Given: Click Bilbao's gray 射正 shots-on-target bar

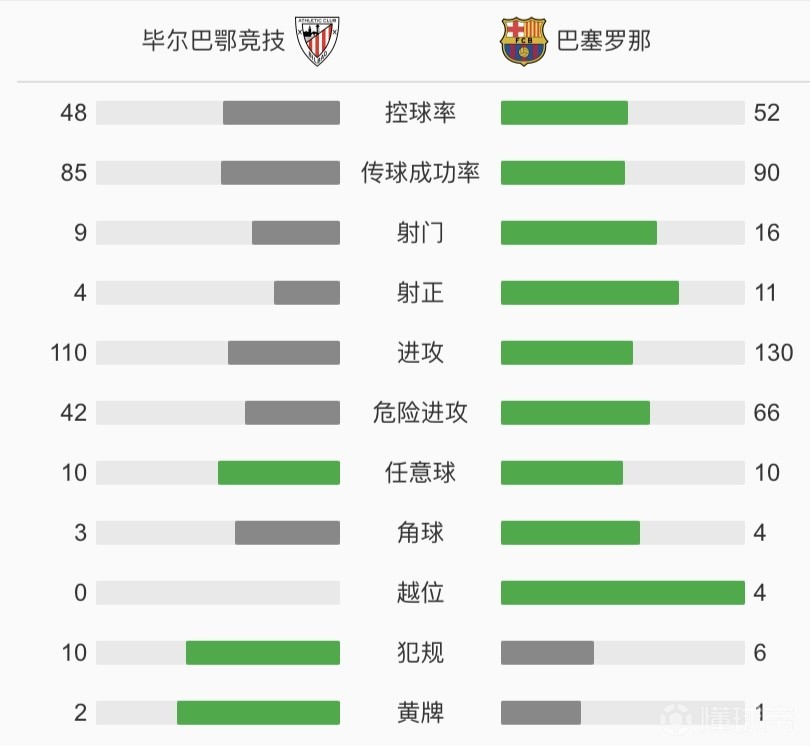Looking at the screenshot, I should [x=307, y=292].
